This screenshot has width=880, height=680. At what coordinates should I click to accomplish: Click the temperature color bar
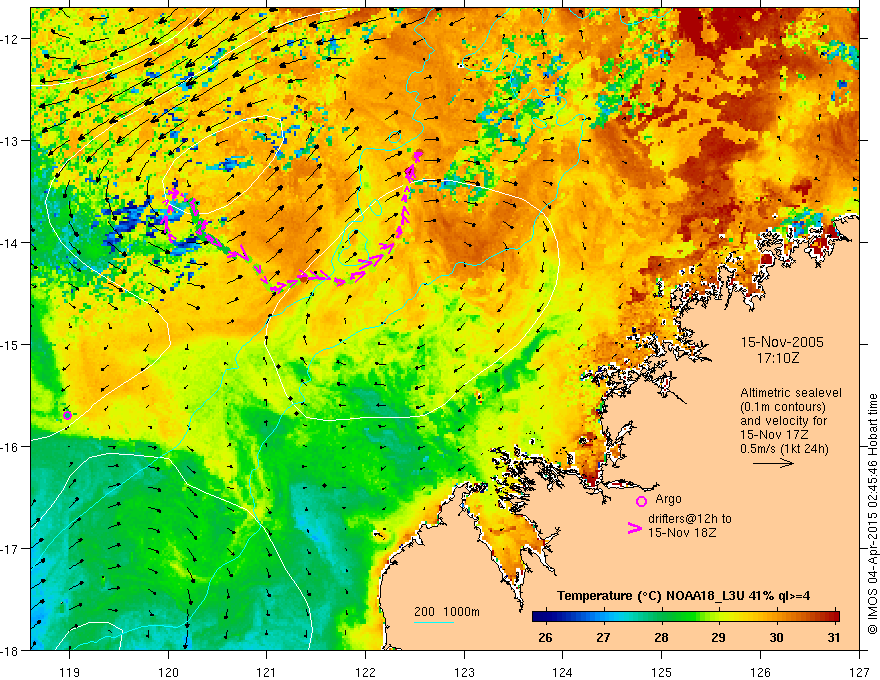click(x=686, y=617)
